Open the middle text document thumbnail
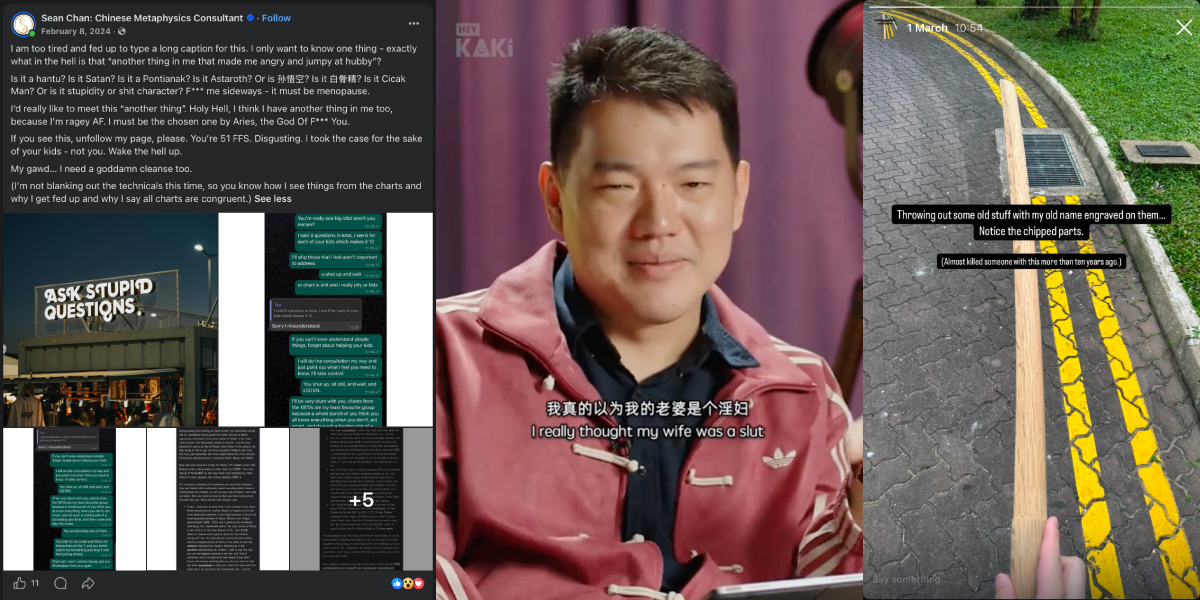1200x600 pixels. pyautogui.click(x=217, y=499)
